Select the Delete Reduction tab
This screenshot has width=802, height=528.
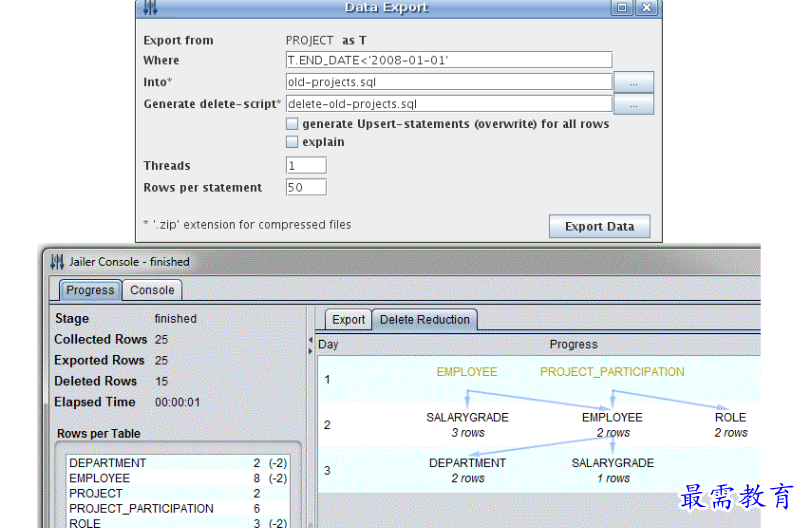[x=425, y=320]
